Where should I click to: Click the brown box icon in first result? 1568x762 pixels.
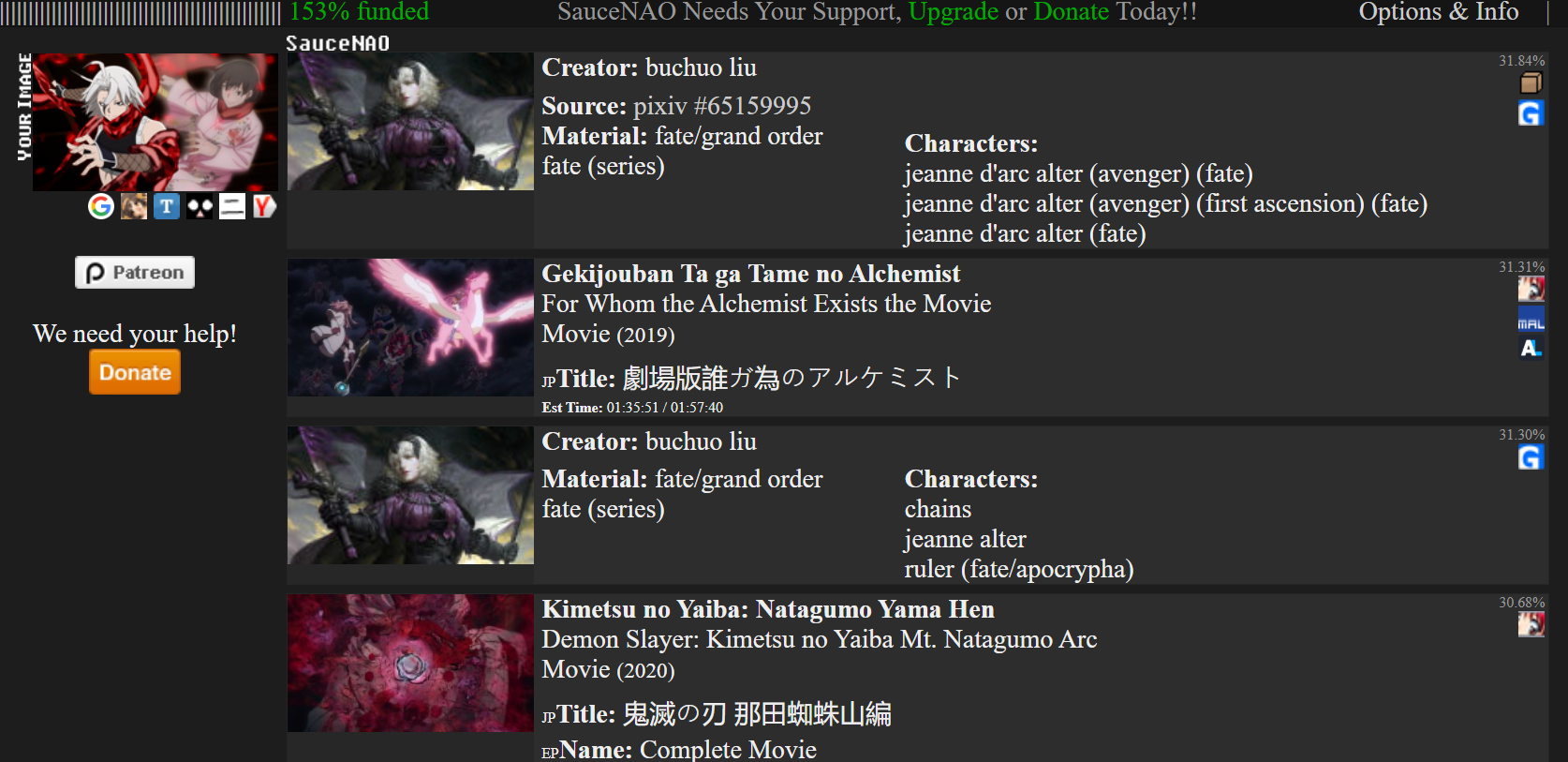(x=1531, y=83)
